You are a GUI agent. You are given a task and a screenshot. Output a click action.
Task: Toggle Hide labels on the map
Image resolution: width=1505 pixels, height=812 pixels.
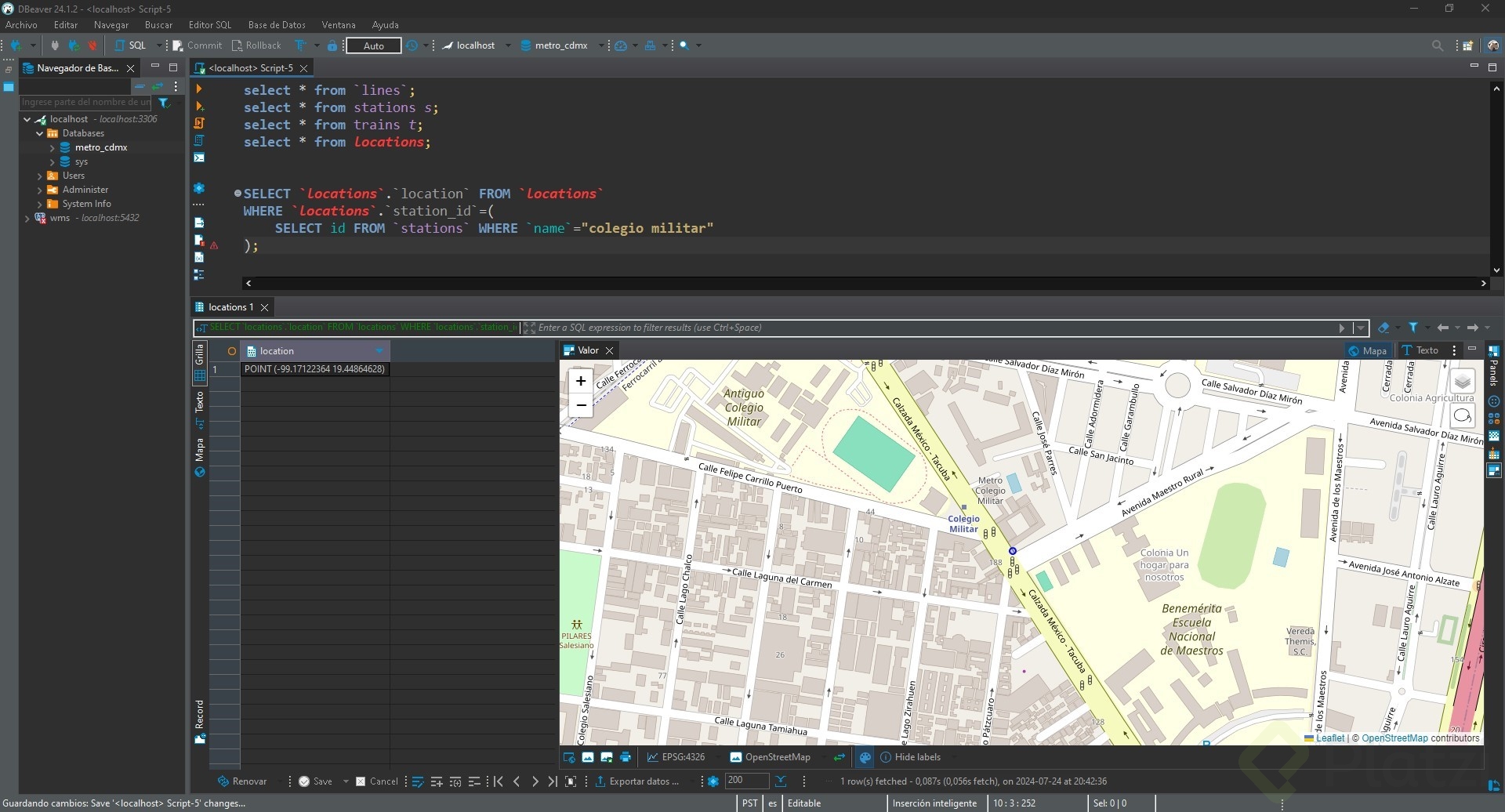click(910, 757)
